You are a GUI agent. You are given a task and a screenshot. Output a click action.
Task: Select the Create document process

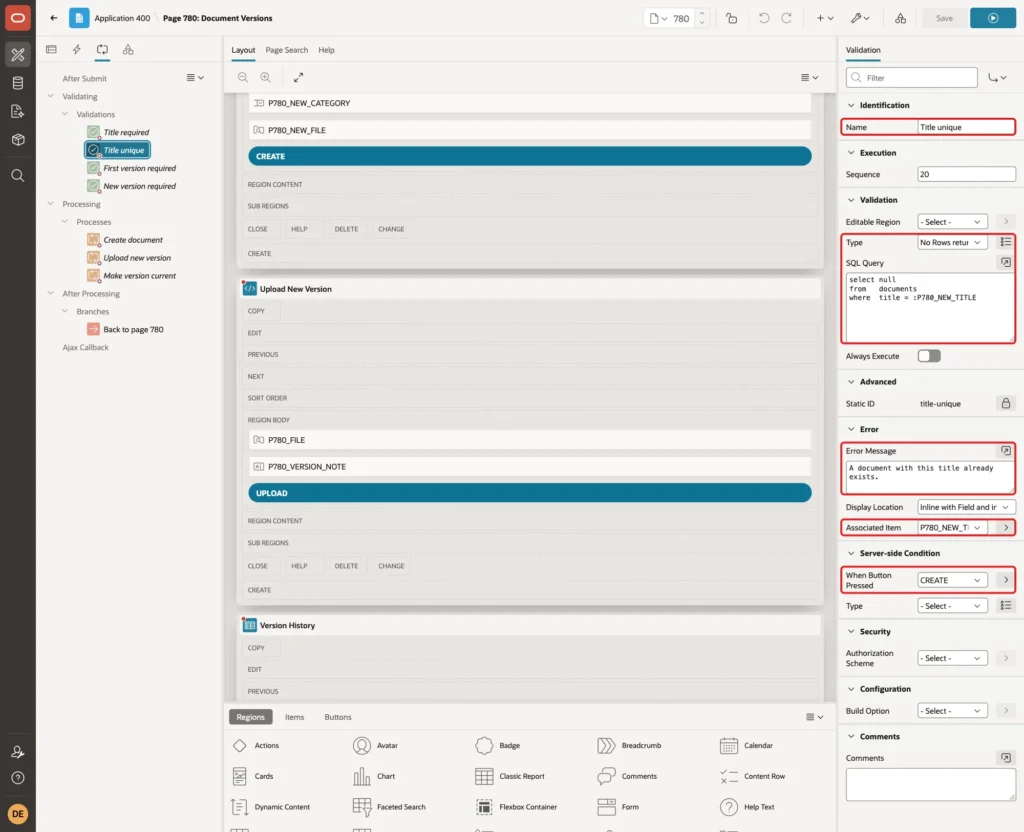click(133, 240)
